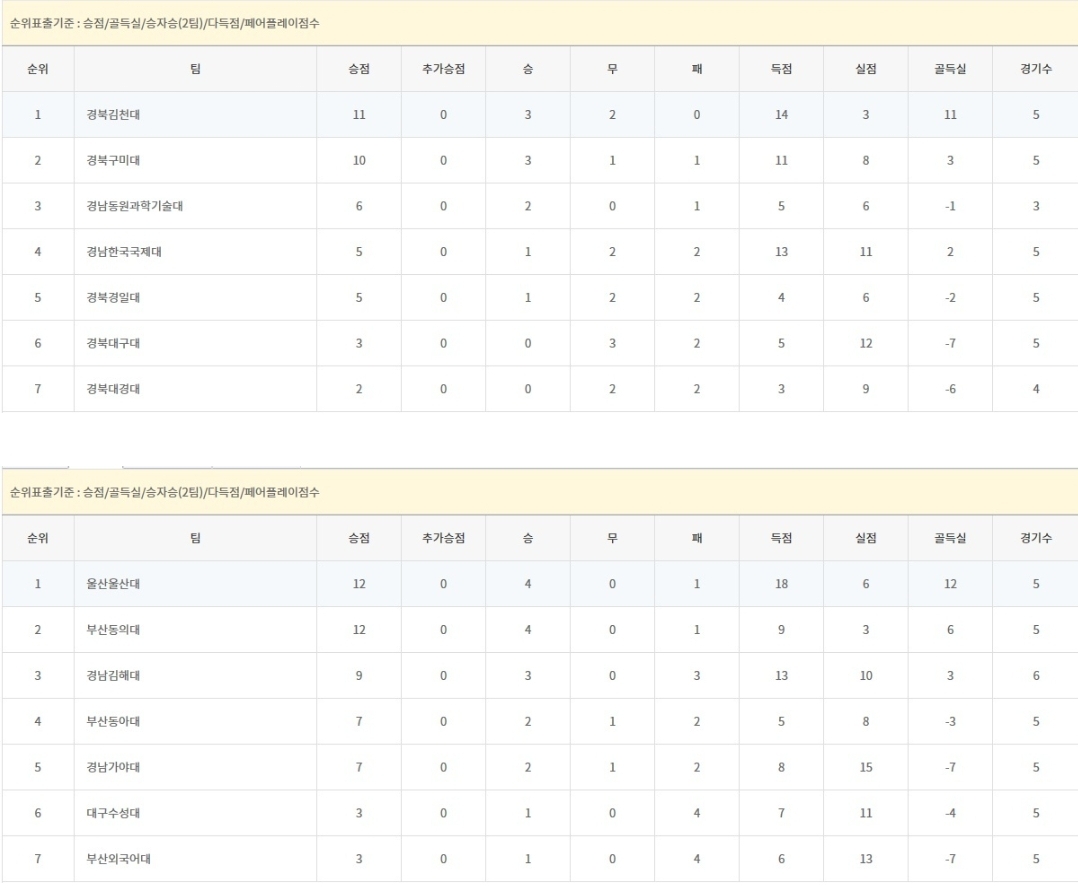Screen dimensions: 1078x890
Task: Click 실점 header in upper table
Action: point(866,69)
